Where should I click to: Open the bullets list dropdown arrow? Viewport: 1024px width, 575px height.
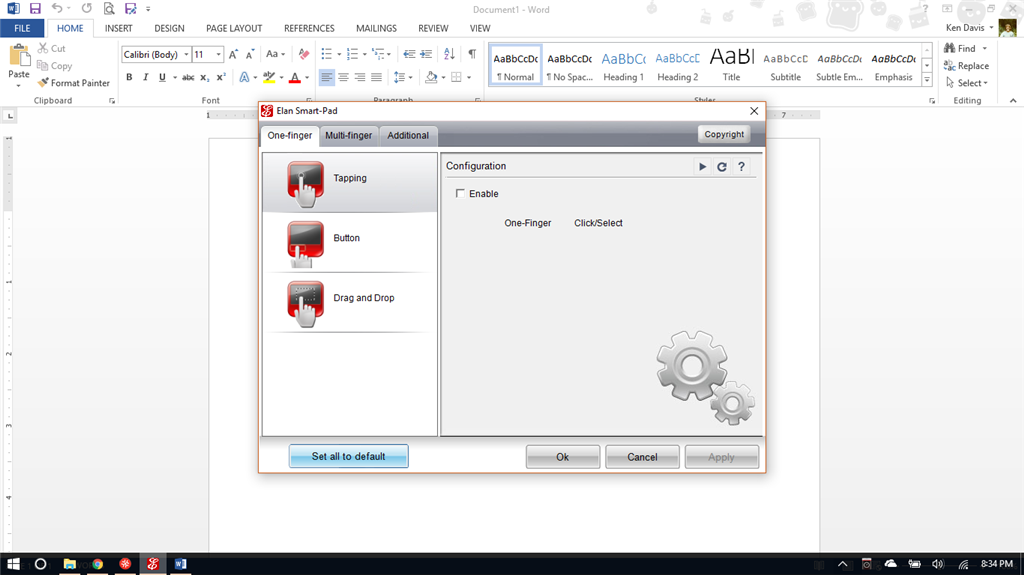[x=339, y=54]
